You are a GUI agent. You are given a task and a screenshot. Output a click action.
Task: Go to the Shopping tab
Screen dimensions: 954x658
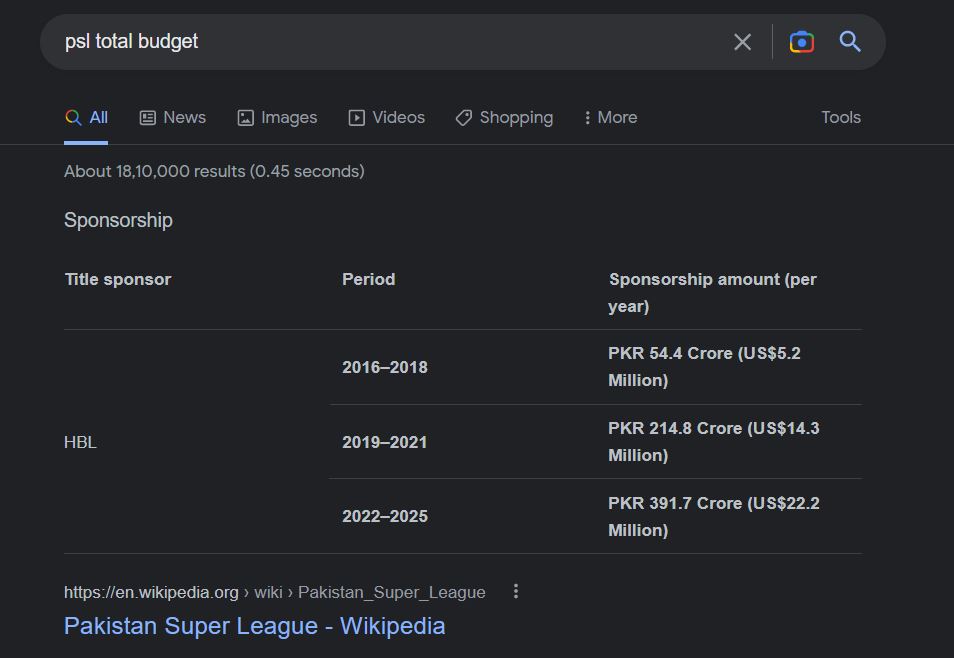click(504, 117)
